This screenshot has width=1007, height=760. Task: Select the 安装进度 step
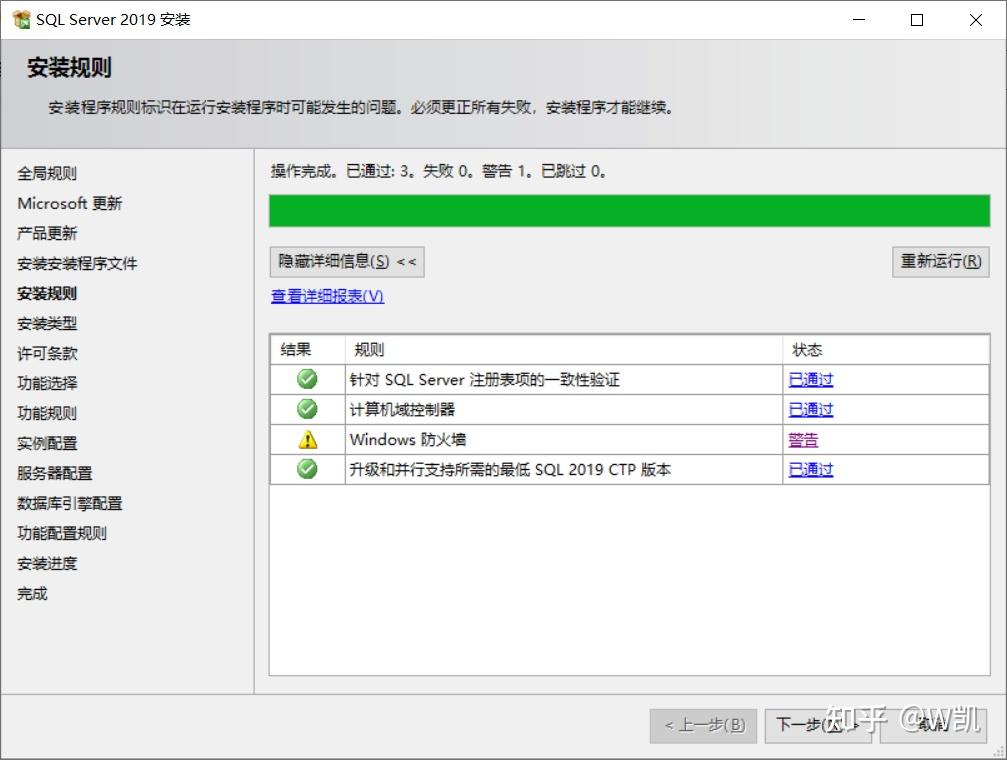[47, 563]
